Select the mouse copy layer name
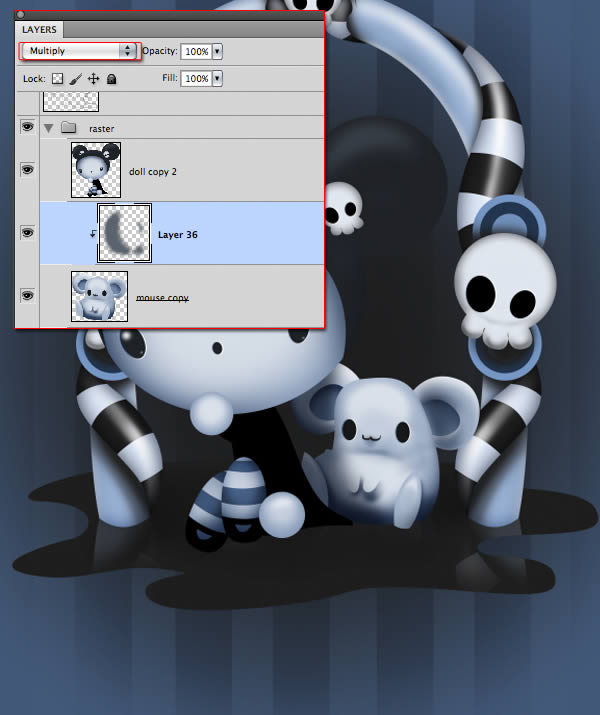 (x=162, y=298)
